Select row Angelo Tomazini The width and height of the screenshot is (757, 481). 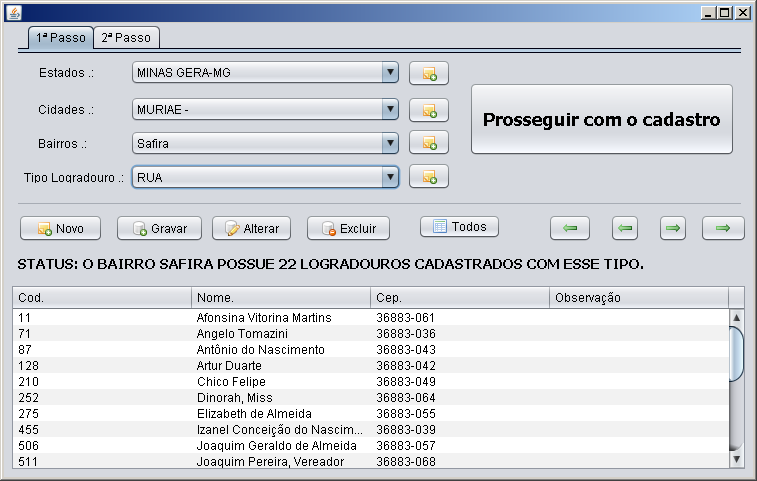point(371,334)
